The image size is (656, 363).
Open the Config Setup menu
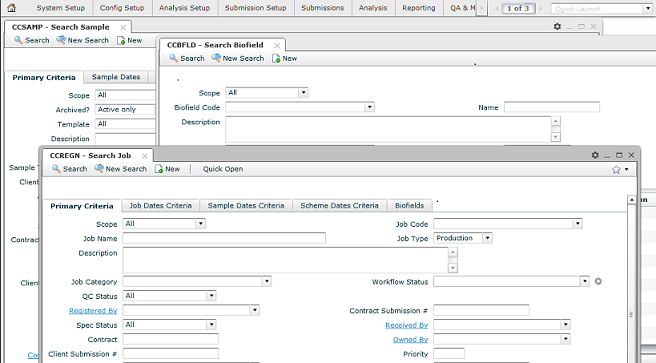(x=122, y=8)
